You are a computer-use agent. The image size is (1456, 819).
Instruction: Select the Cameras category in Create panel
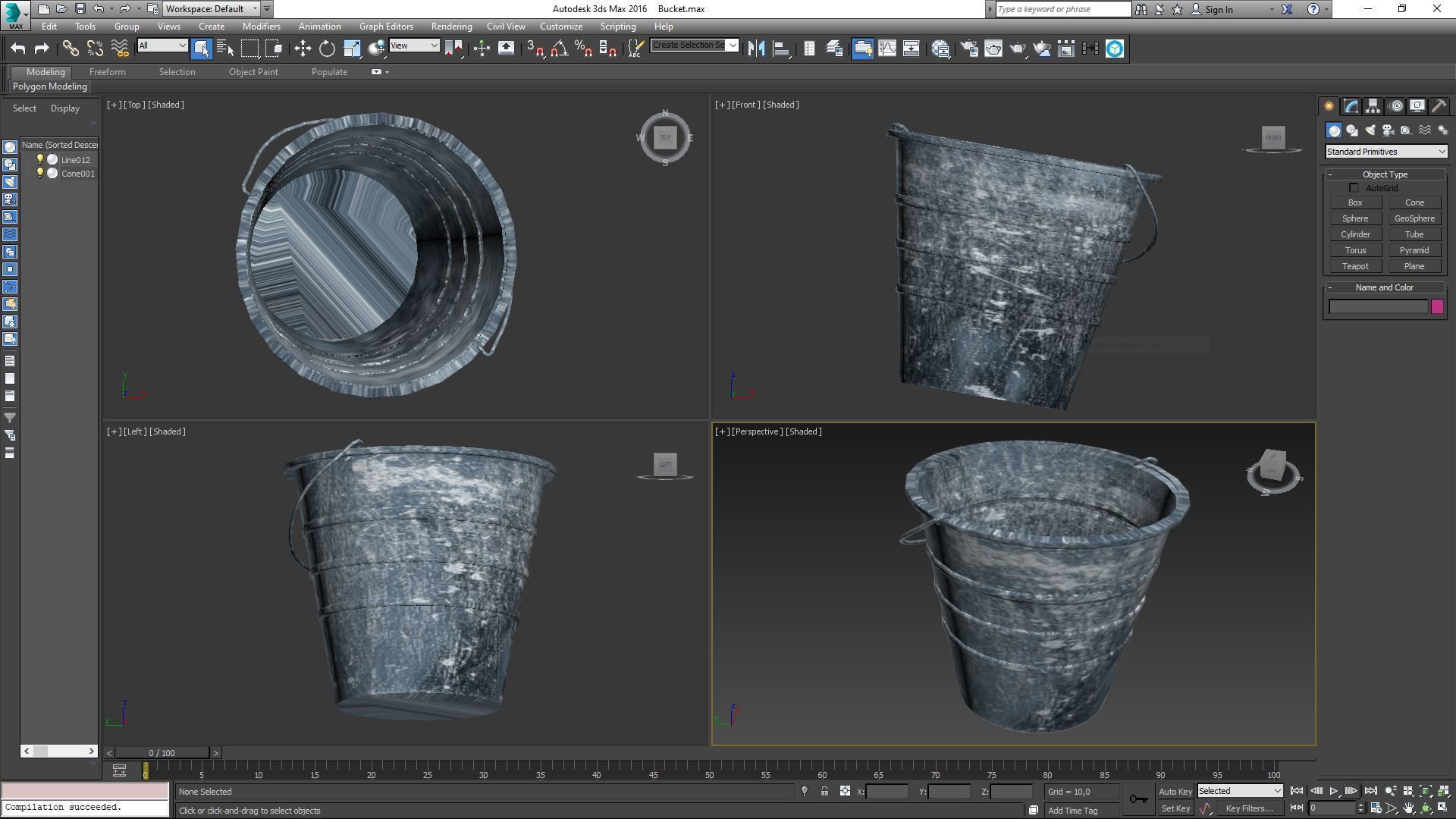coord(1389,130)
